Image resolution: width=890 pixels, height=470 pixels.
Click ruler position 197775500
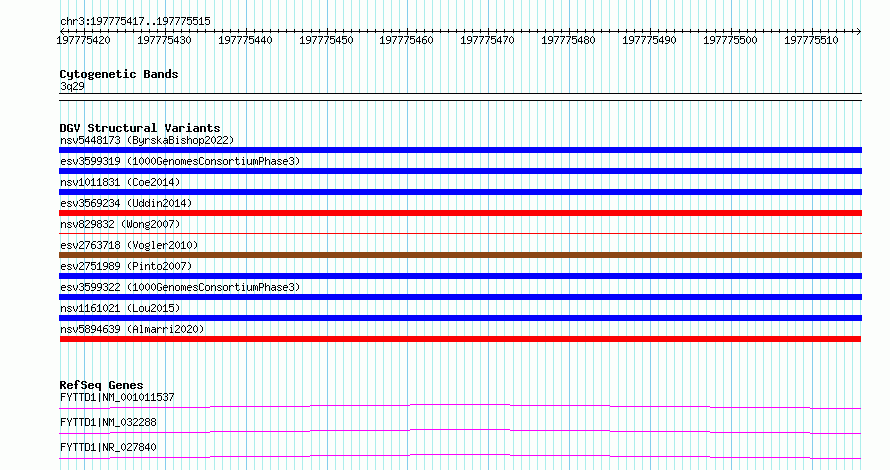[731, 40]
